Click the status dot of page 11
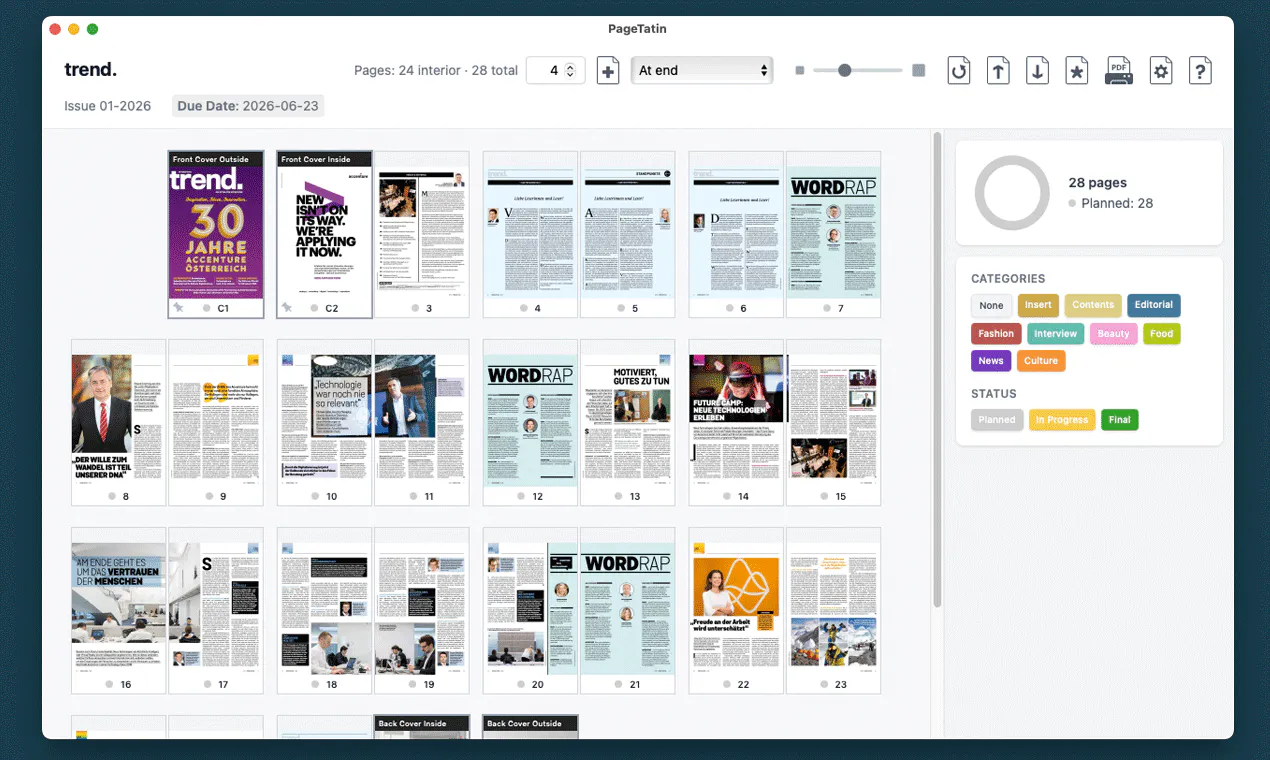Screen dimensions: 1270x760 point(414,497)
